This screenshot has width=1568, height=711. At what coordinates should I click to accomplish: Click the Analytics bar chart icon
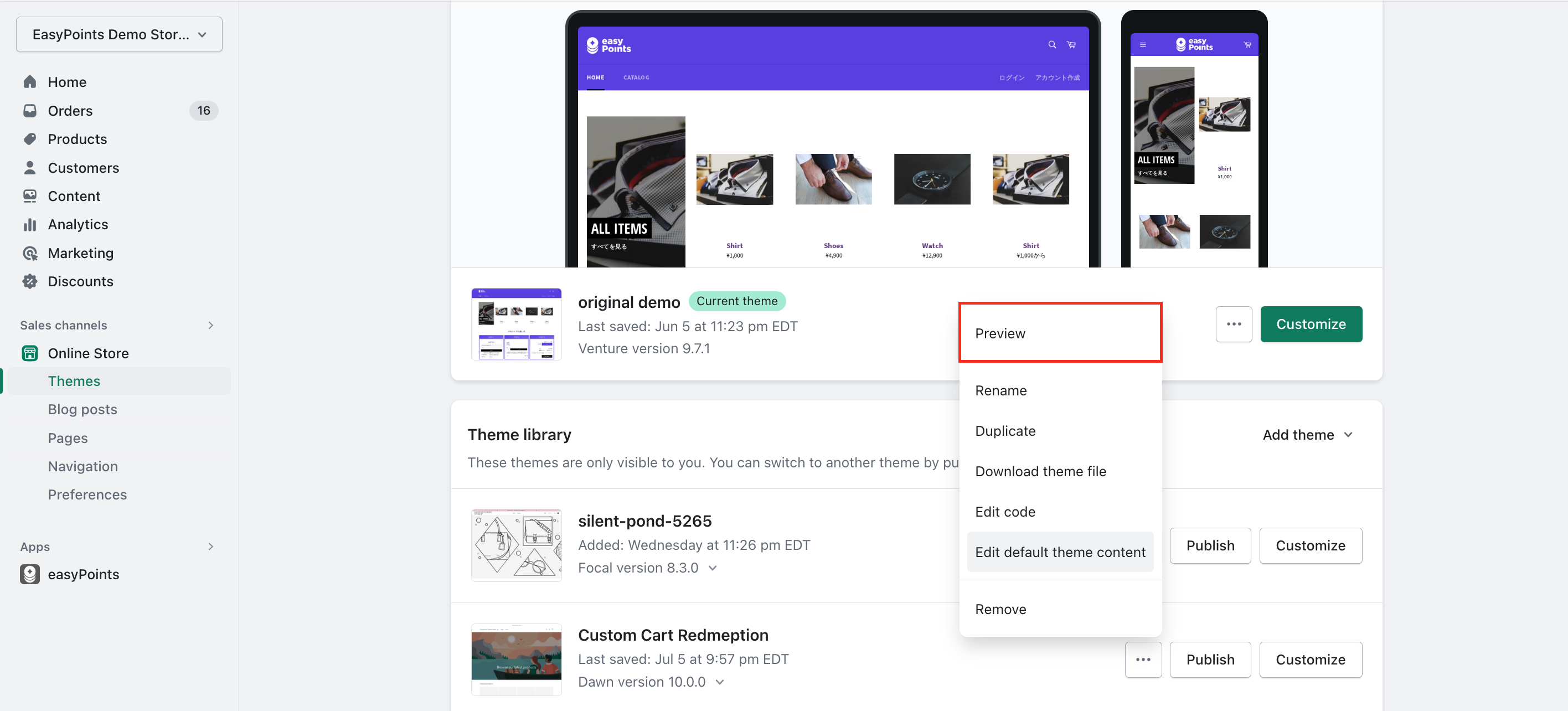point(30,225)
